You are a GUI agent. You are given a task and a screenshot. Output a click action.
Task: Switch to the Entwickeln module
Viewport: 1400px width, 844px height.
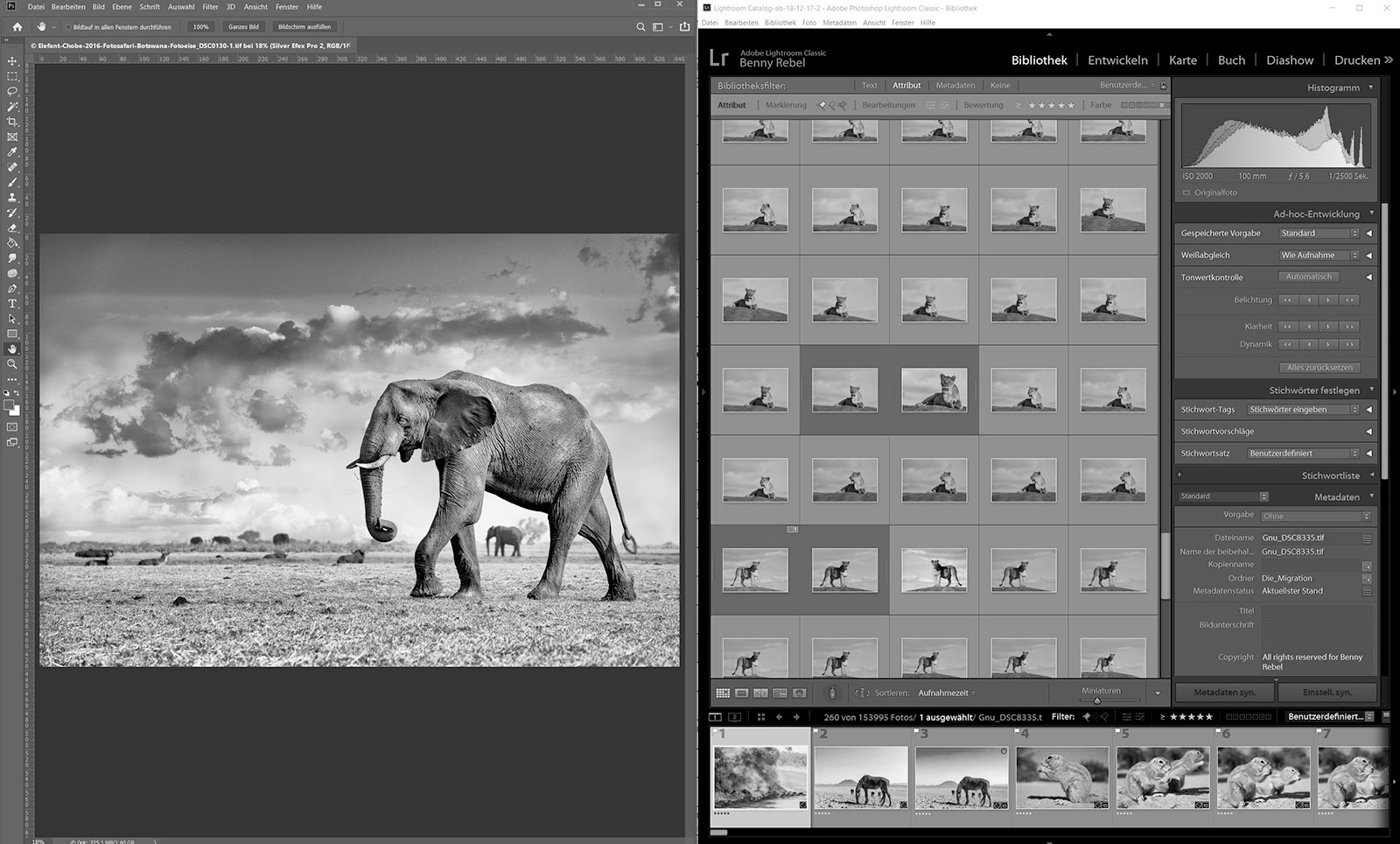click(x=1117, y=60)
